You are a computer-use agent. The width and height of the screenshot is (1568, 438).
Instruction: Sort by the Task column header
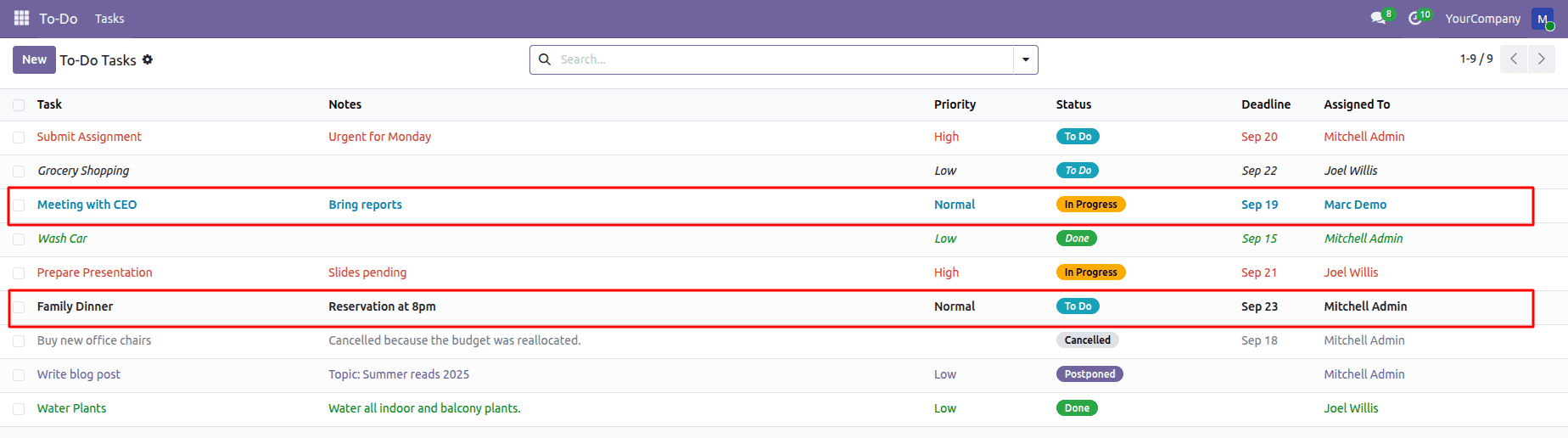coord(49,104)
